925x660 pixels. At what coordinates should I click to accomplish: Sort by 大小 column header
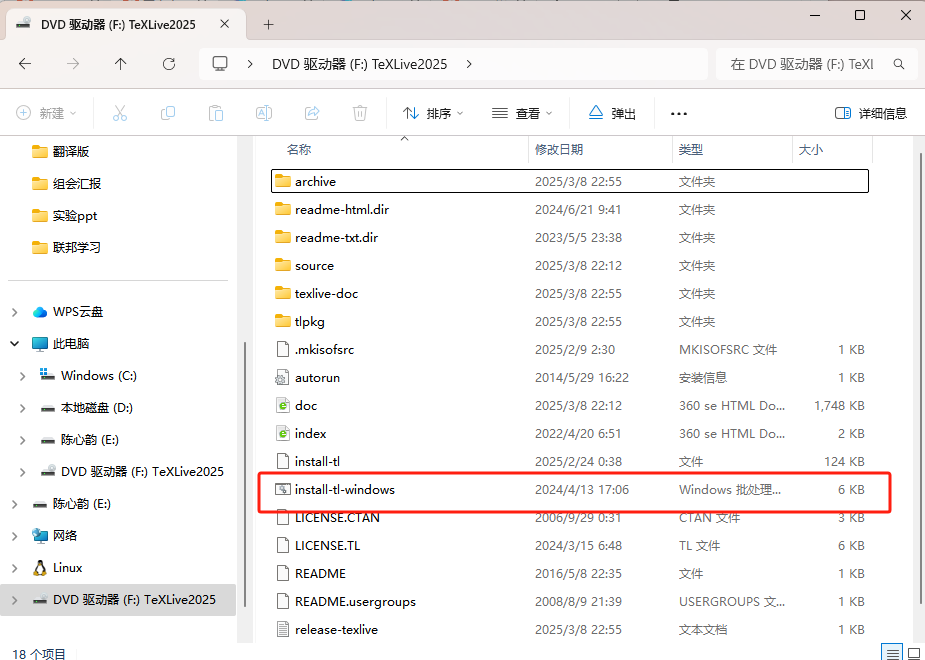click(x=810, y=150)
